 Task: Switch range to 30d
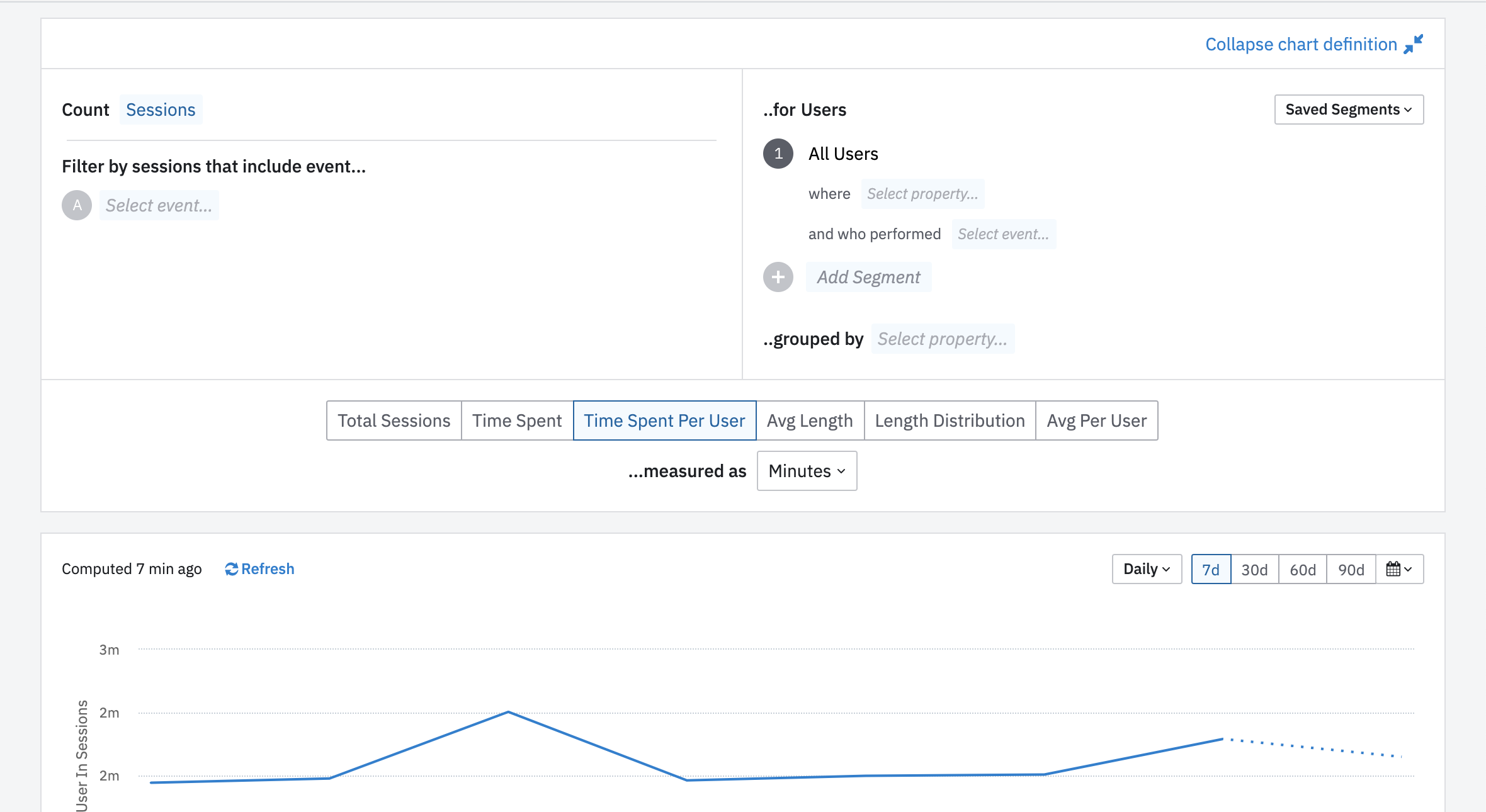(x=1254, y=569)
